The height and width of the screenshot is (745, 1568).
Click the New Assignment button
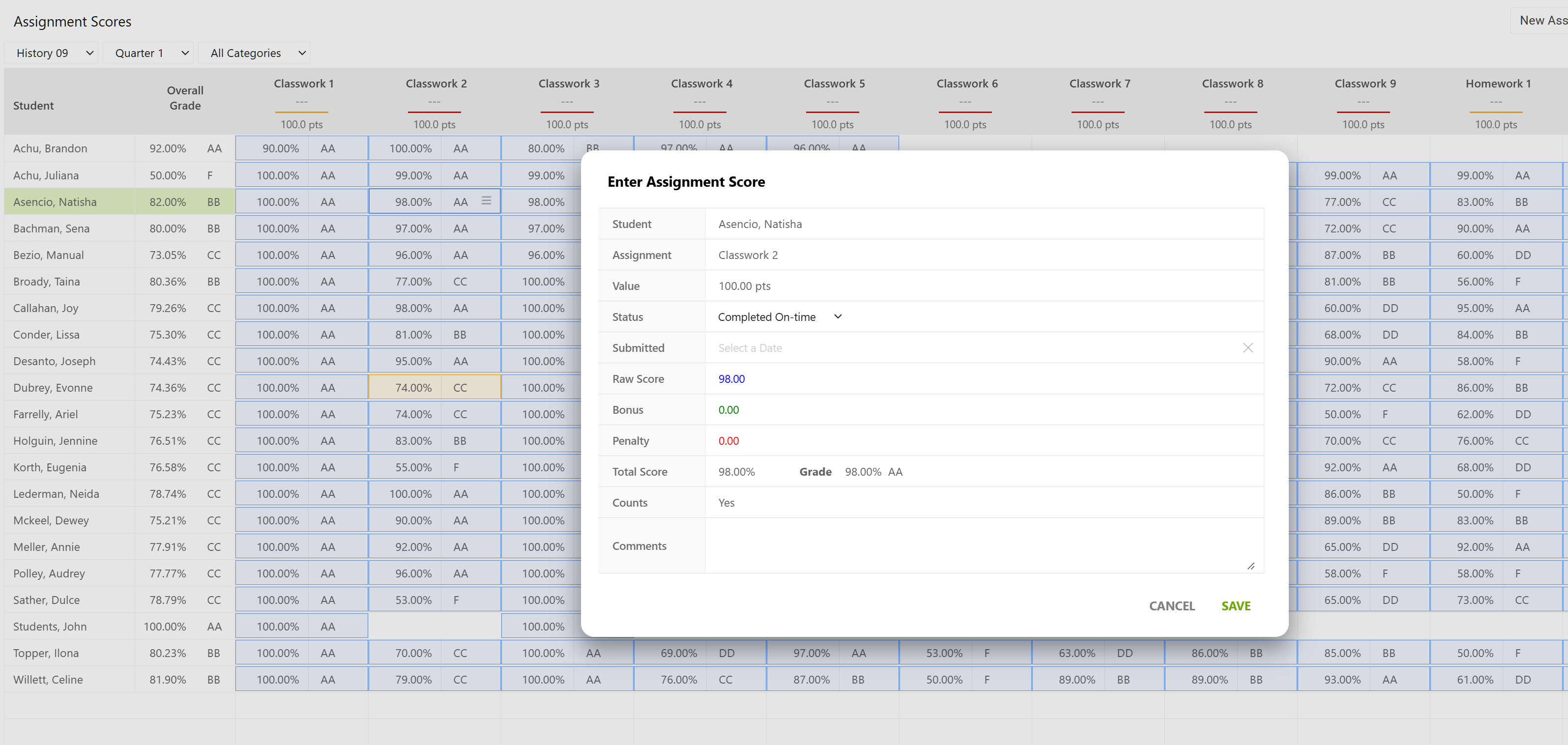(1541, 21)
